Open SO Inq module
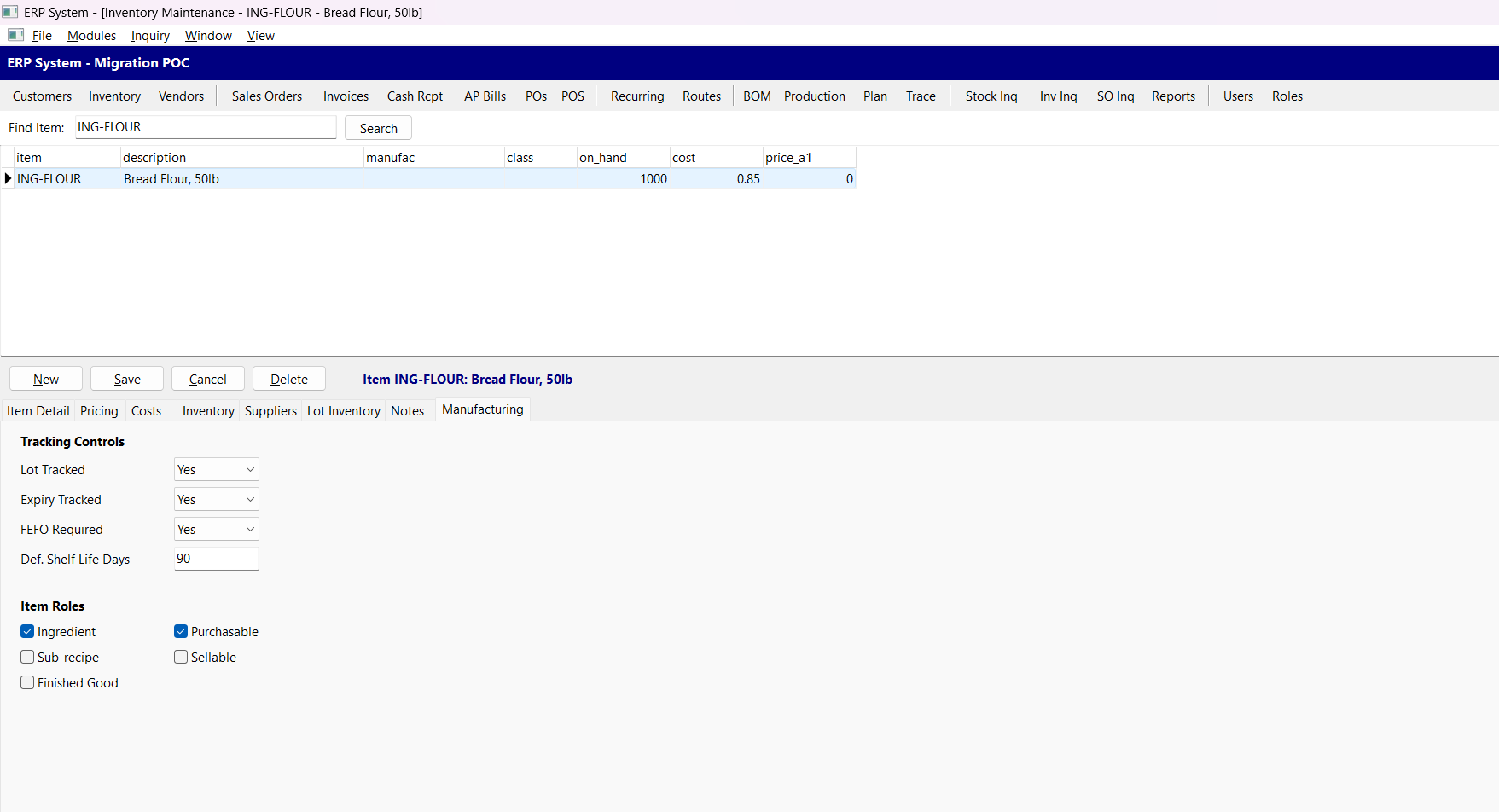The height and width of the screenshot is (812, 1499). point(1115,96)
